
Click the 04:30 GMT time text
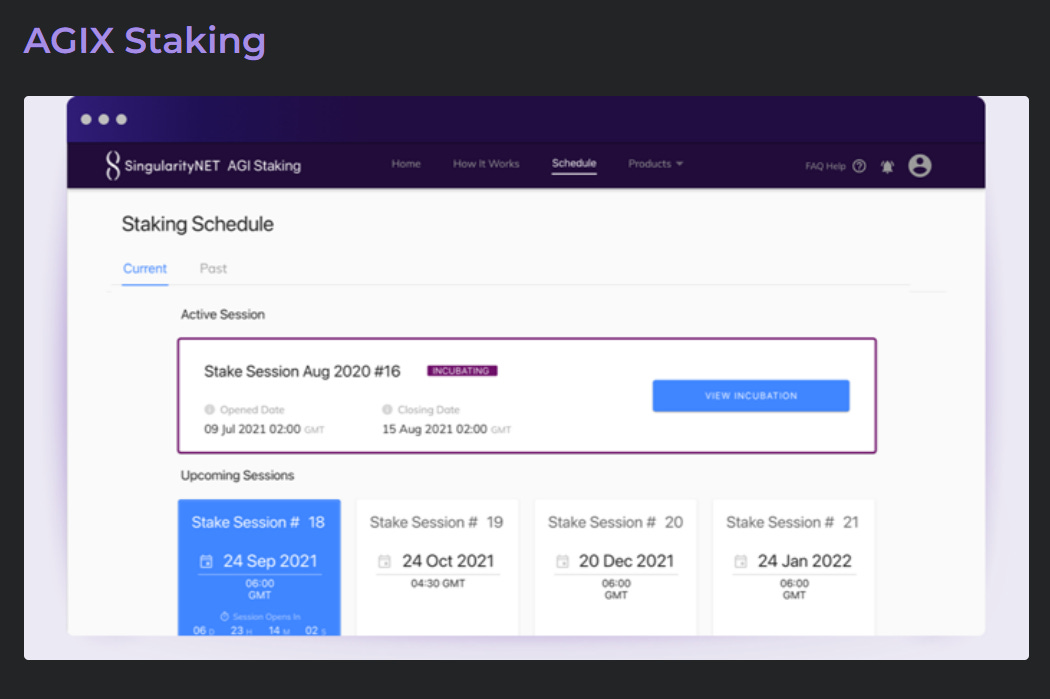tap(437, 583)
